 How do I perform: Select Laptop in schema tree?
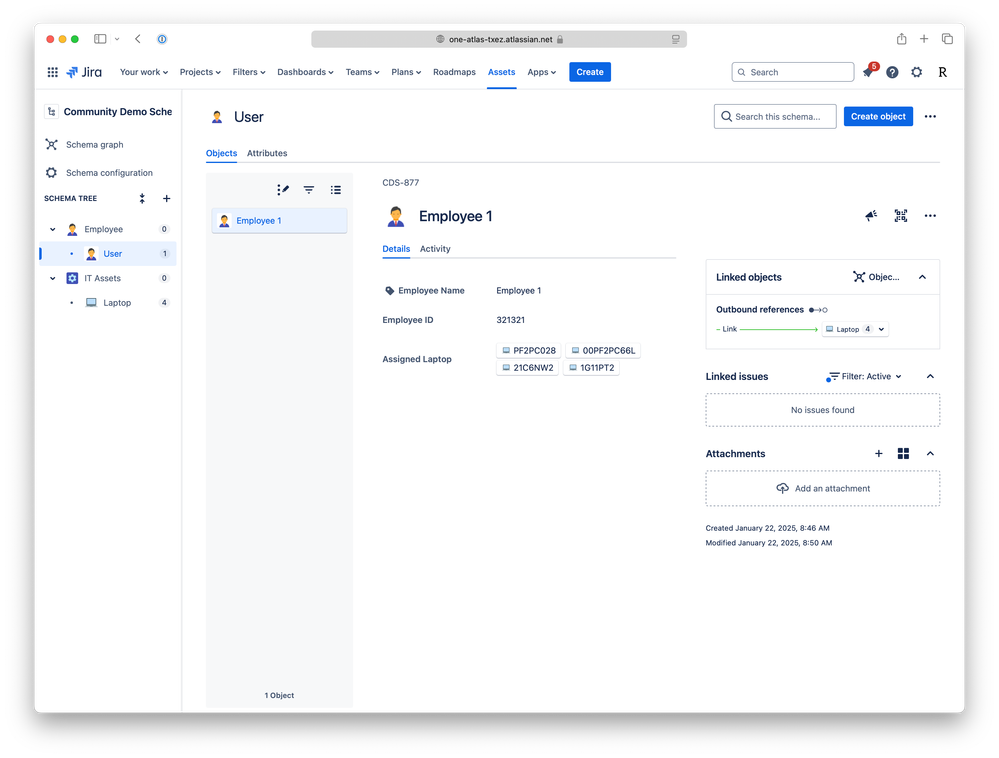pyautogui.click(x=108, y=303)
